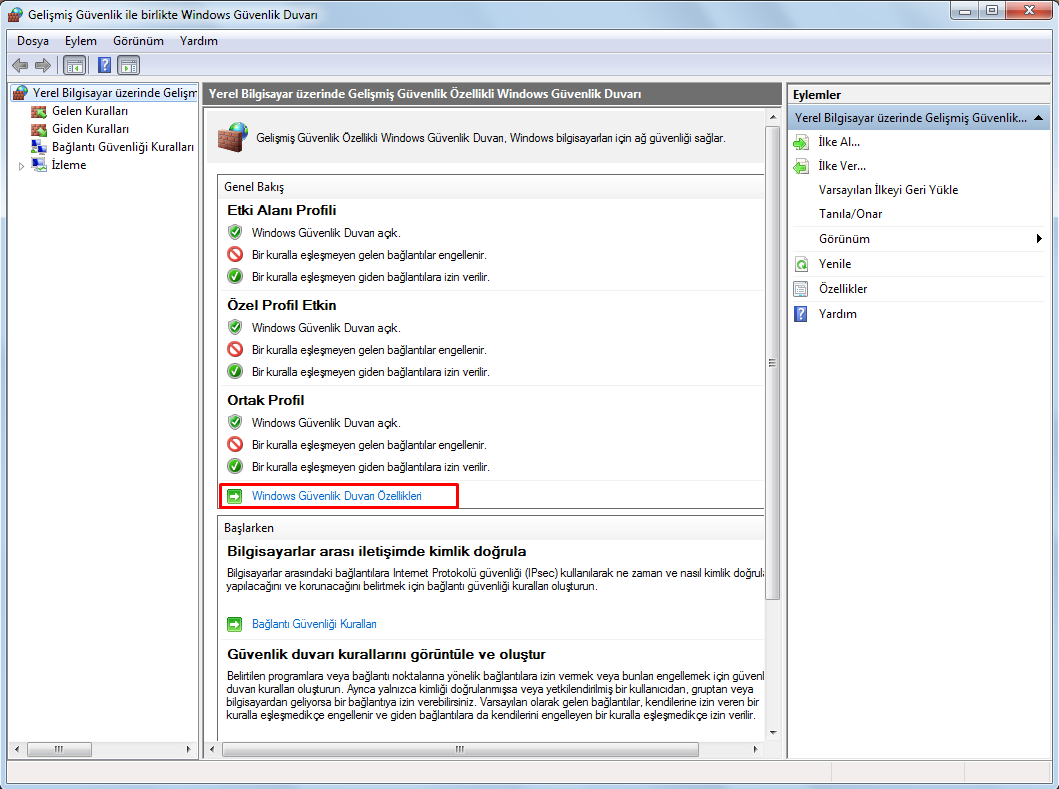Click green arrow icon beside Bağlantı Güvenliği Kuralları link
Image resolution: width=1059 pixels, height=789 pixels.
(234, 624)
